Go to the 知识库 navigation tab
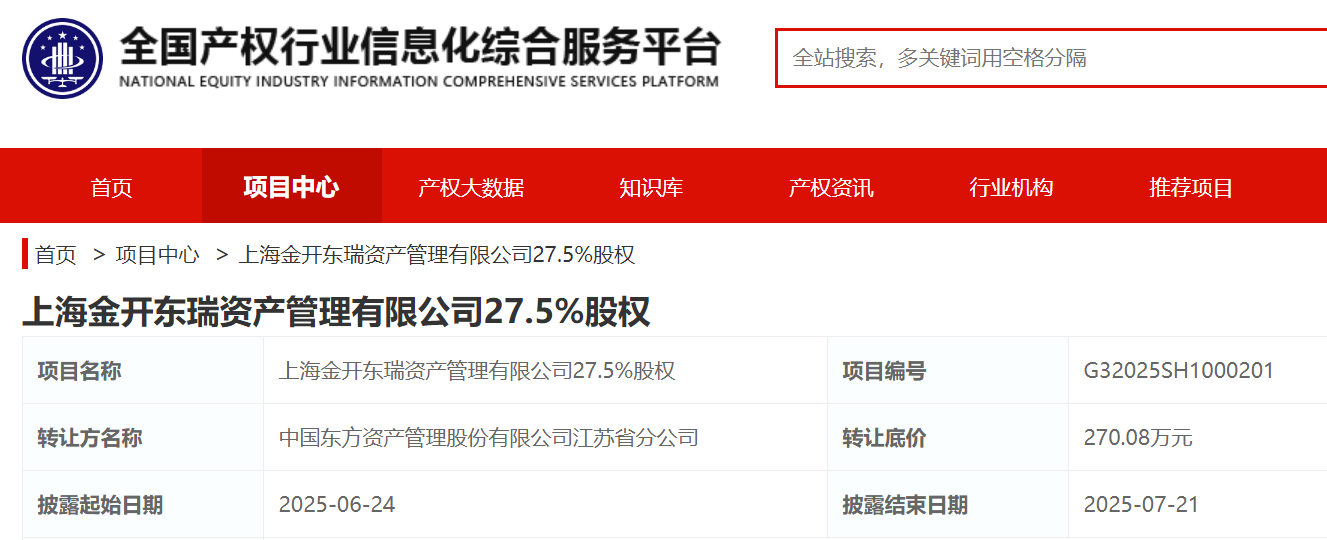Viewport: 1327px width, 540px height. tap(651, 187)
